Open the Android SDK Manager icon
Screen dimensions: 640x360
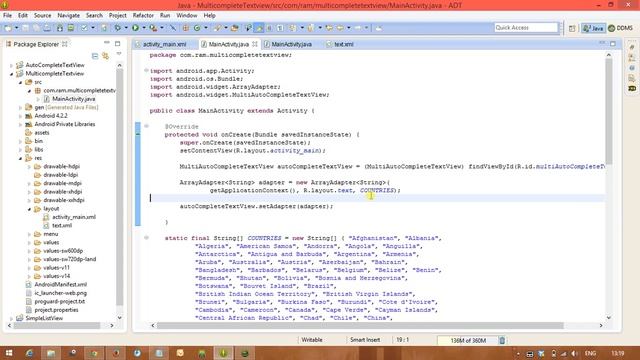[60, 28]
